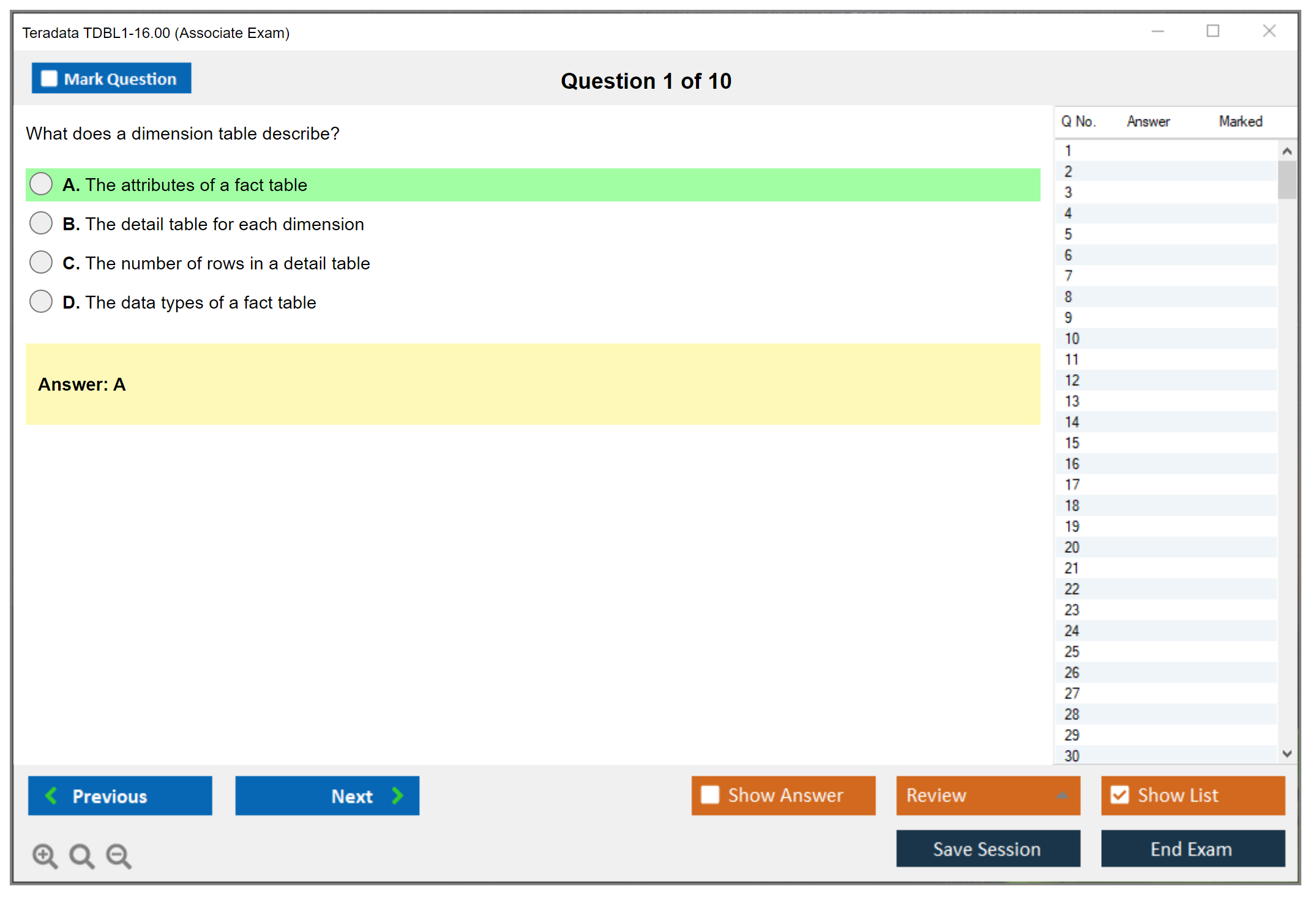The height and width of the screenshot is (900, 1316).
Task: Click the zoom out magnifier icon
Action: pos(119,855)
